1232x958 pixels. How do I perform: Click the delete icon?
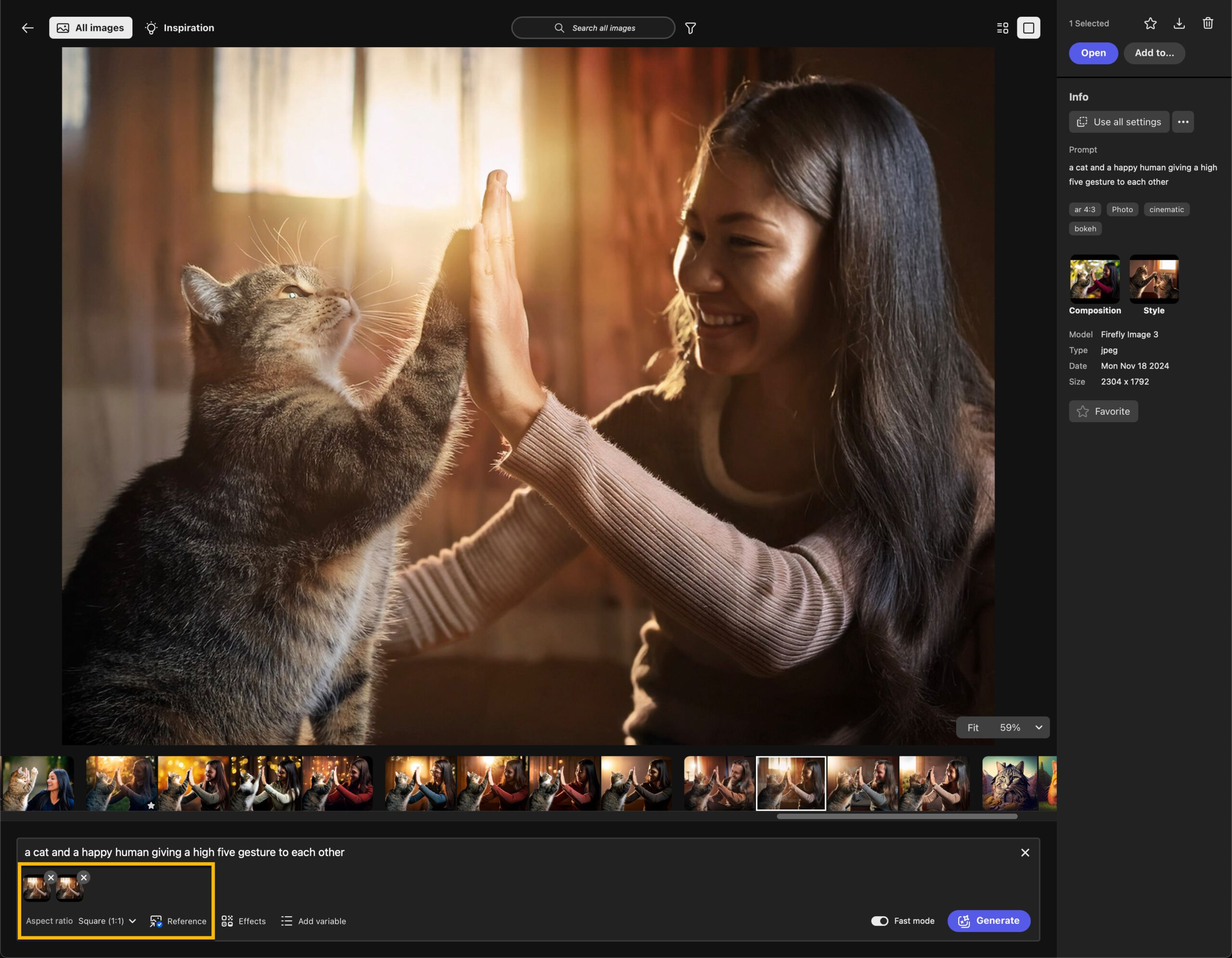tap(1208, 22)
